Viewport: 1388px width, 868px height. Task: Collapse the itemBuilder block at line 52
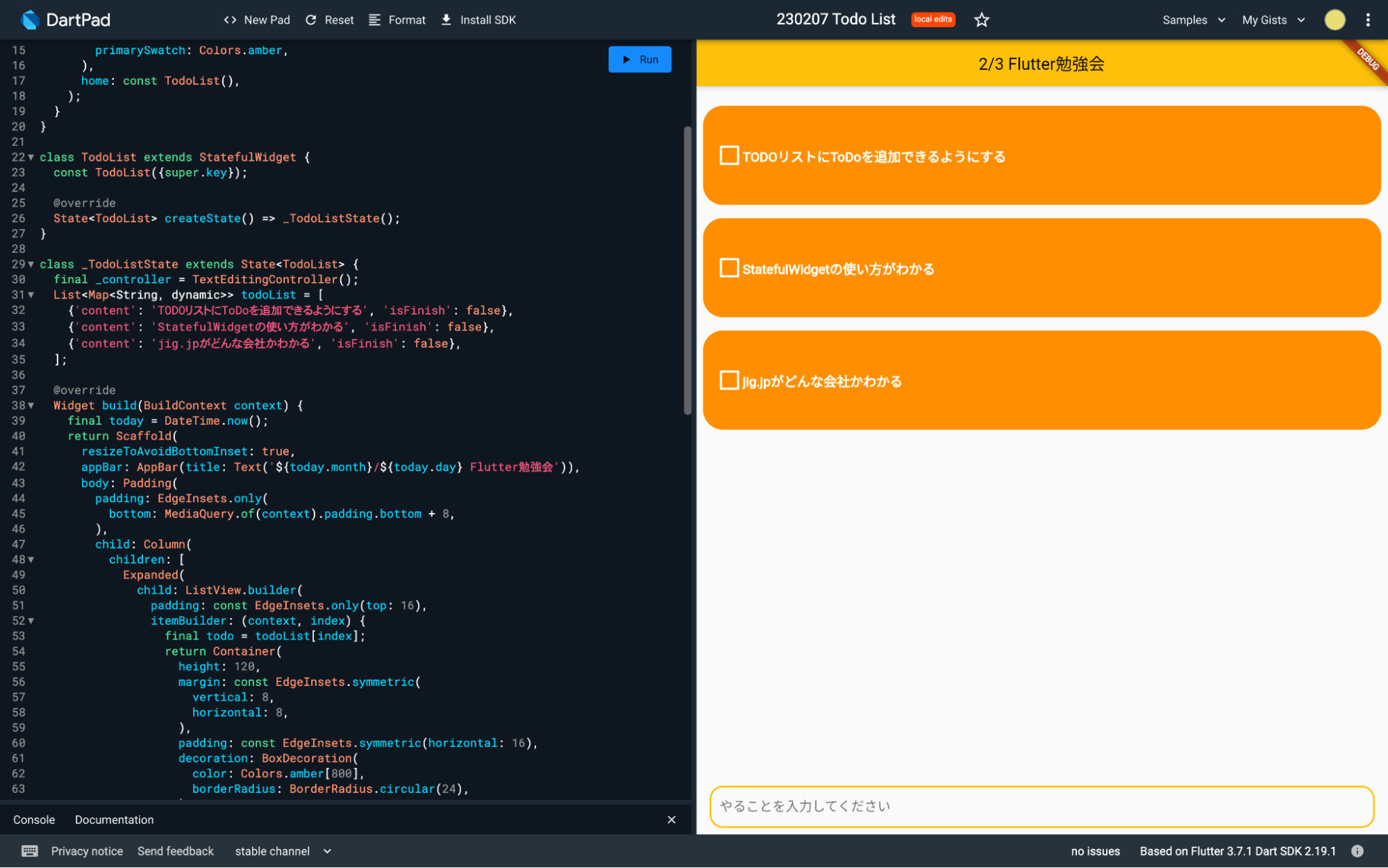[x=31, y=621]
